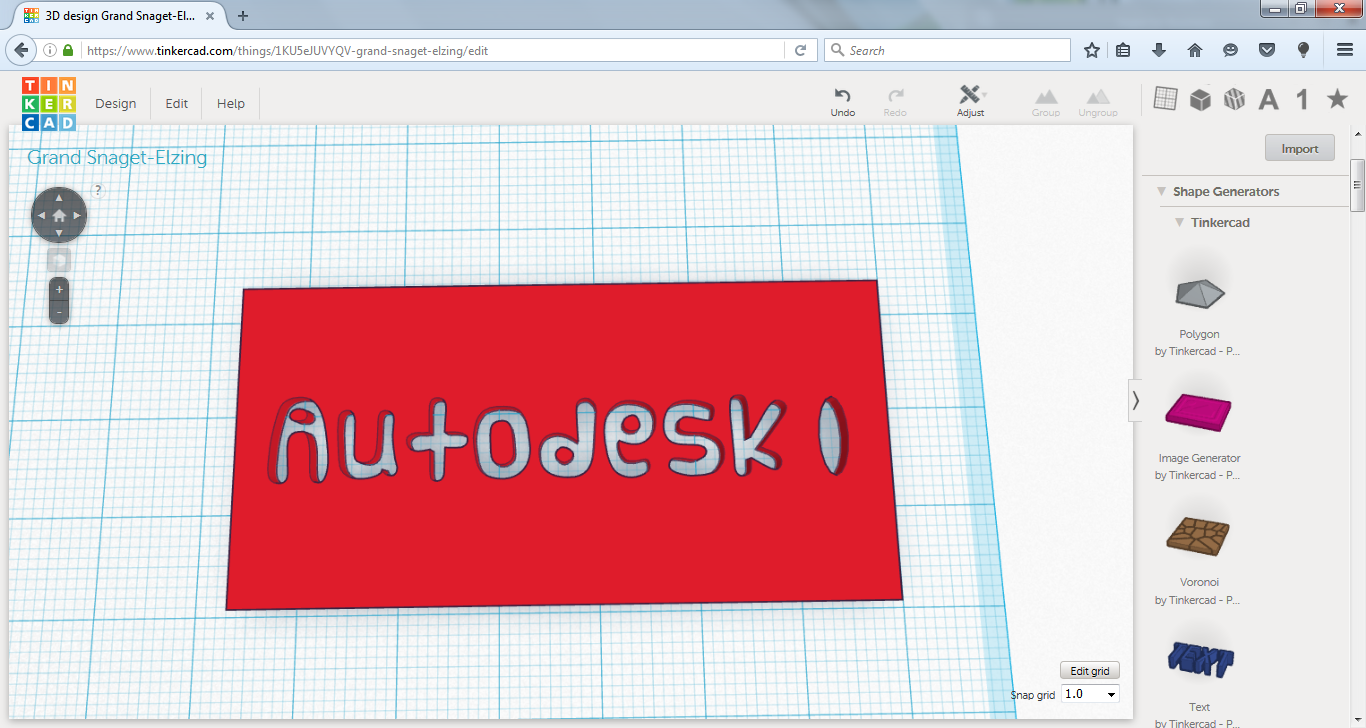This screenshot has width=1366, height=728.
Task: Zoom in using the plus control
Action: click(x=58, y=288)
